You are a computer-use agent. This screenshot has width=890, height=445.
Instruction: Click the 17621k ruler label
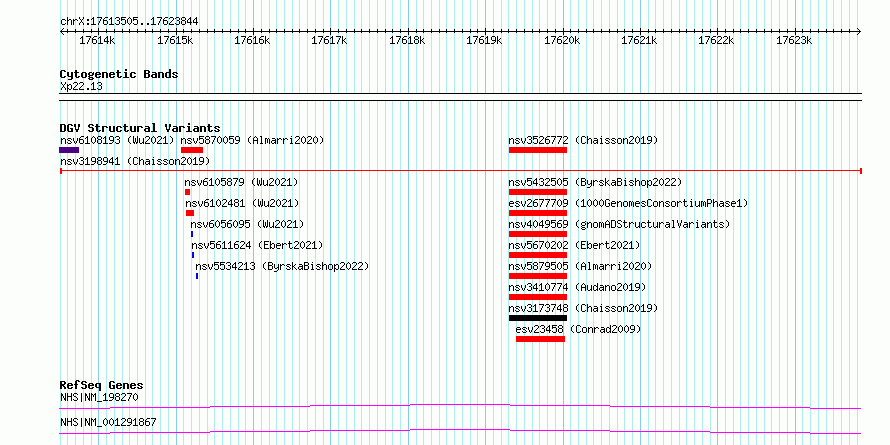pyautogui.click(x=639, y=41)
